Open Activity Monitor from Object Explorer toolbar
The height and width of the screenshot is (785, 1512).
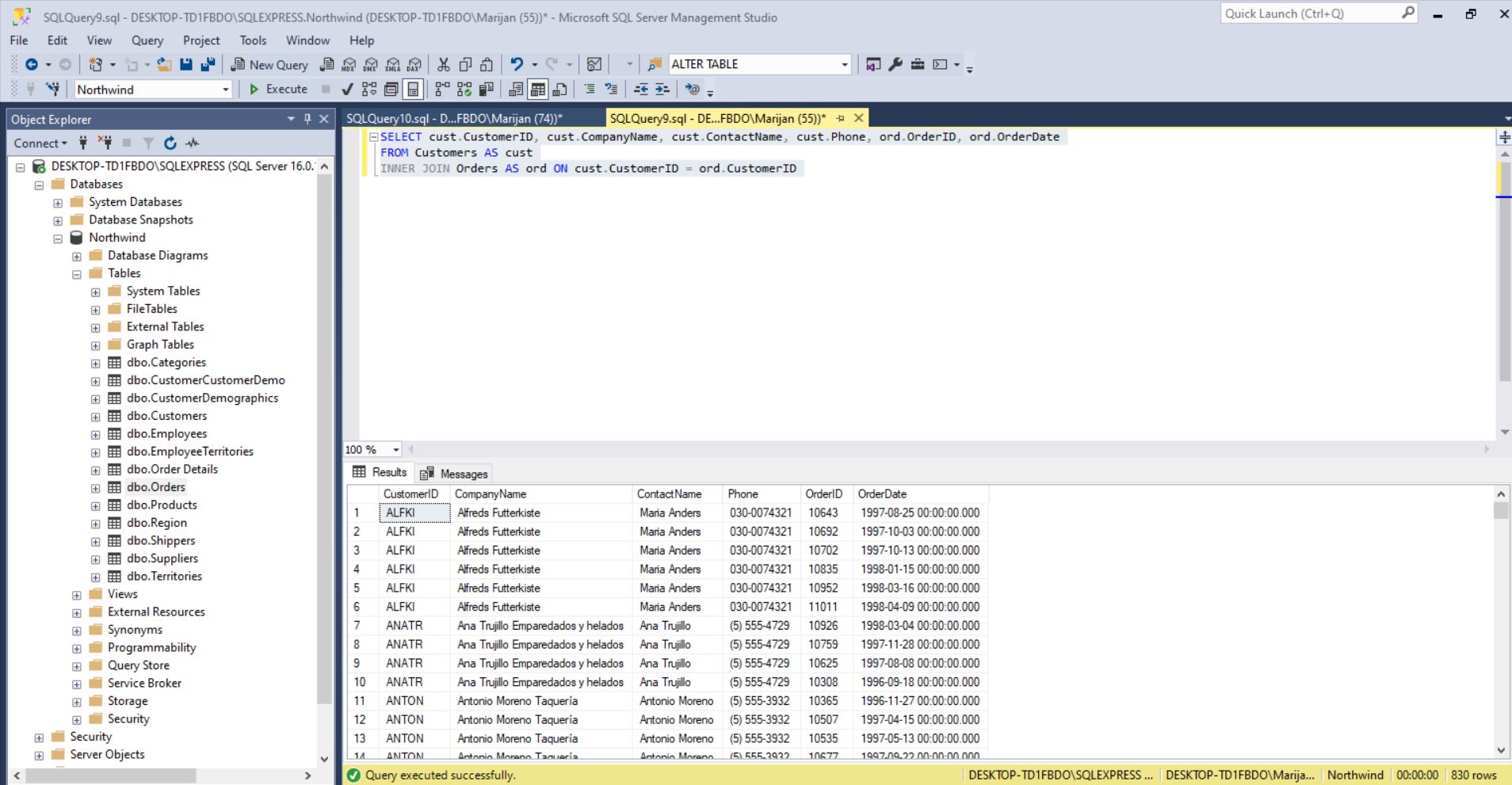[192, 143]
